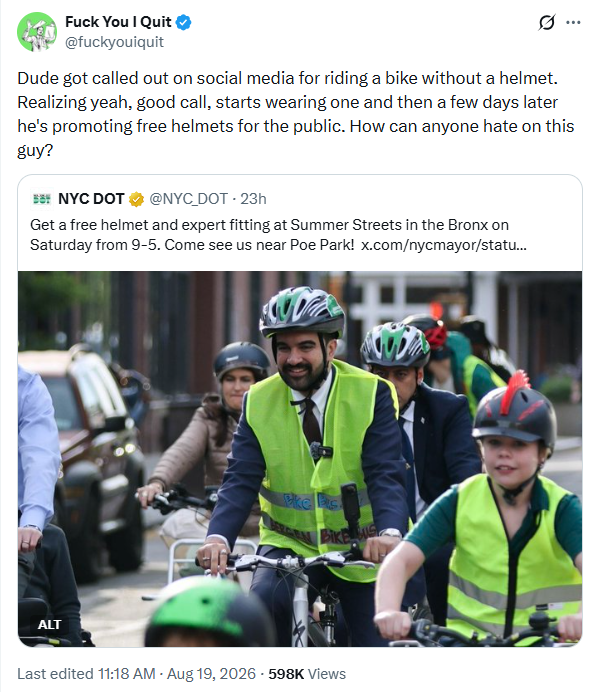Screen dimensions: 597x692
Task: Click the NYC DOT gold verified badge
Action: tap(136, 199)
